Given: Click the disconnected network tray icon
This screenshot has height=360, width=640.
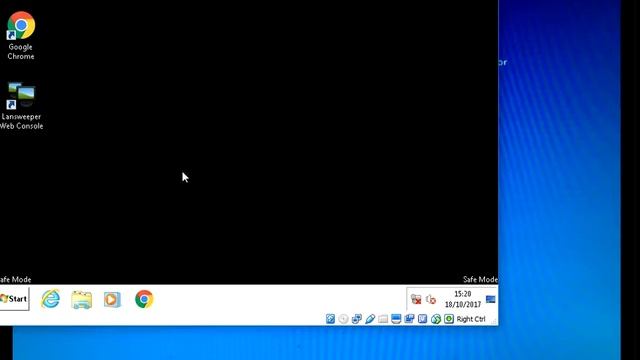Looking at the screenshot, I should pos(416,299).
